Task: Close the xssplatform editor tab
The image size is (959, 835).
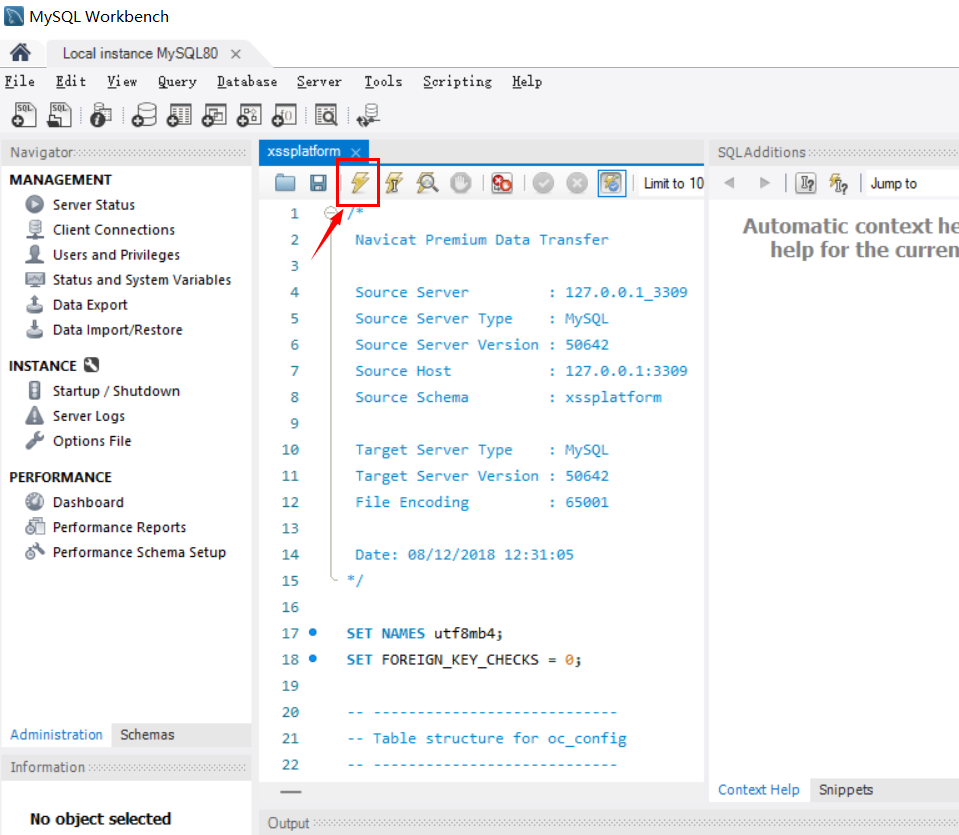Action: click(x=356, y=152)
